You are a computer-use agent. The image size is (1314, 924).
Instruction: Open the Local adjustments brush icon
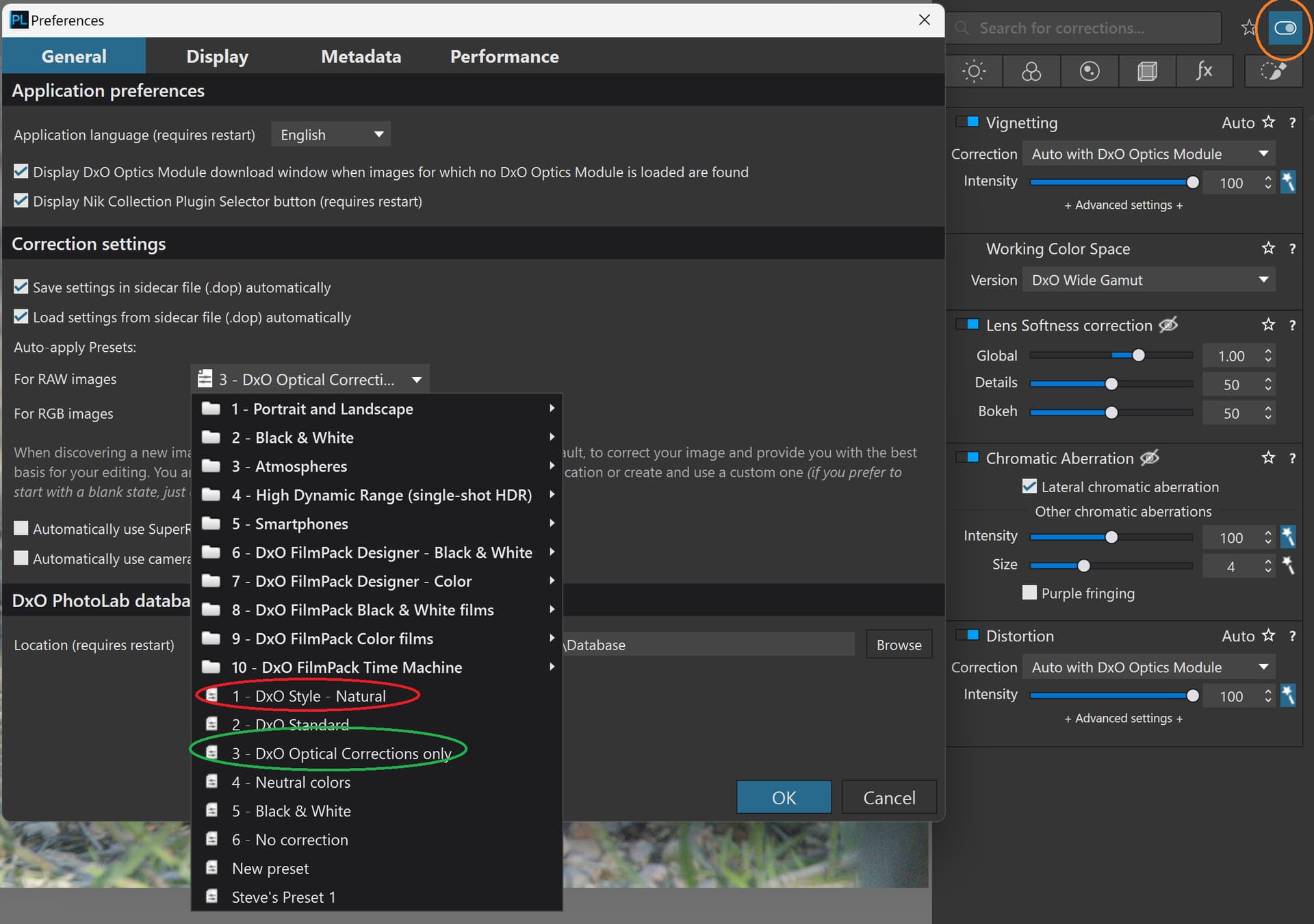click(1273, 71)
